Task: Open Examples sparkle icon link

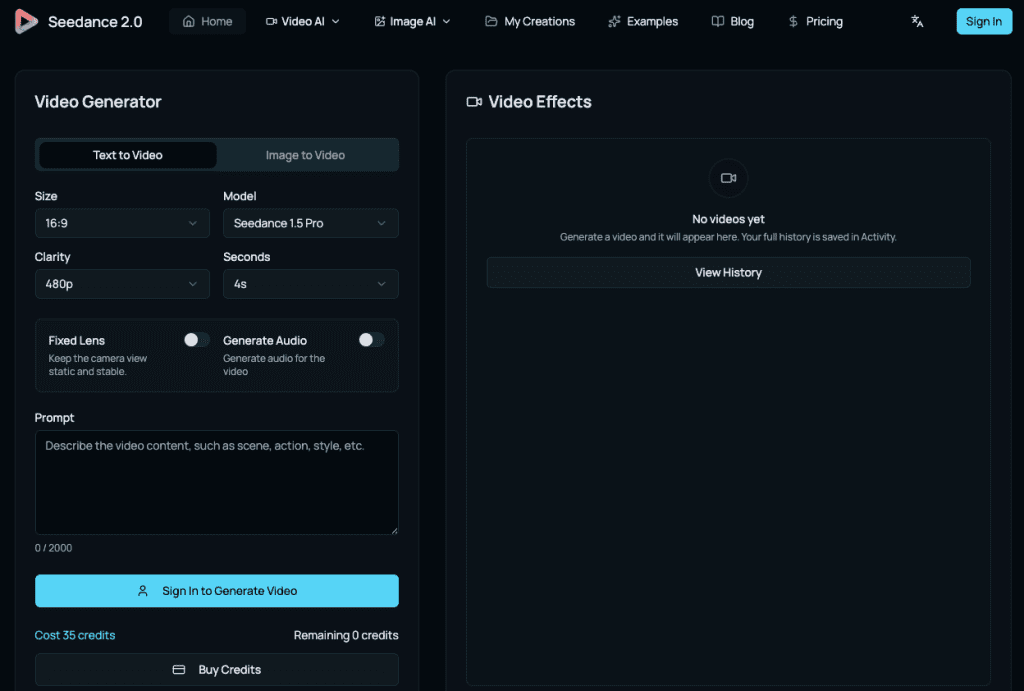Action: pyautogui.click(x=614, y=21)
